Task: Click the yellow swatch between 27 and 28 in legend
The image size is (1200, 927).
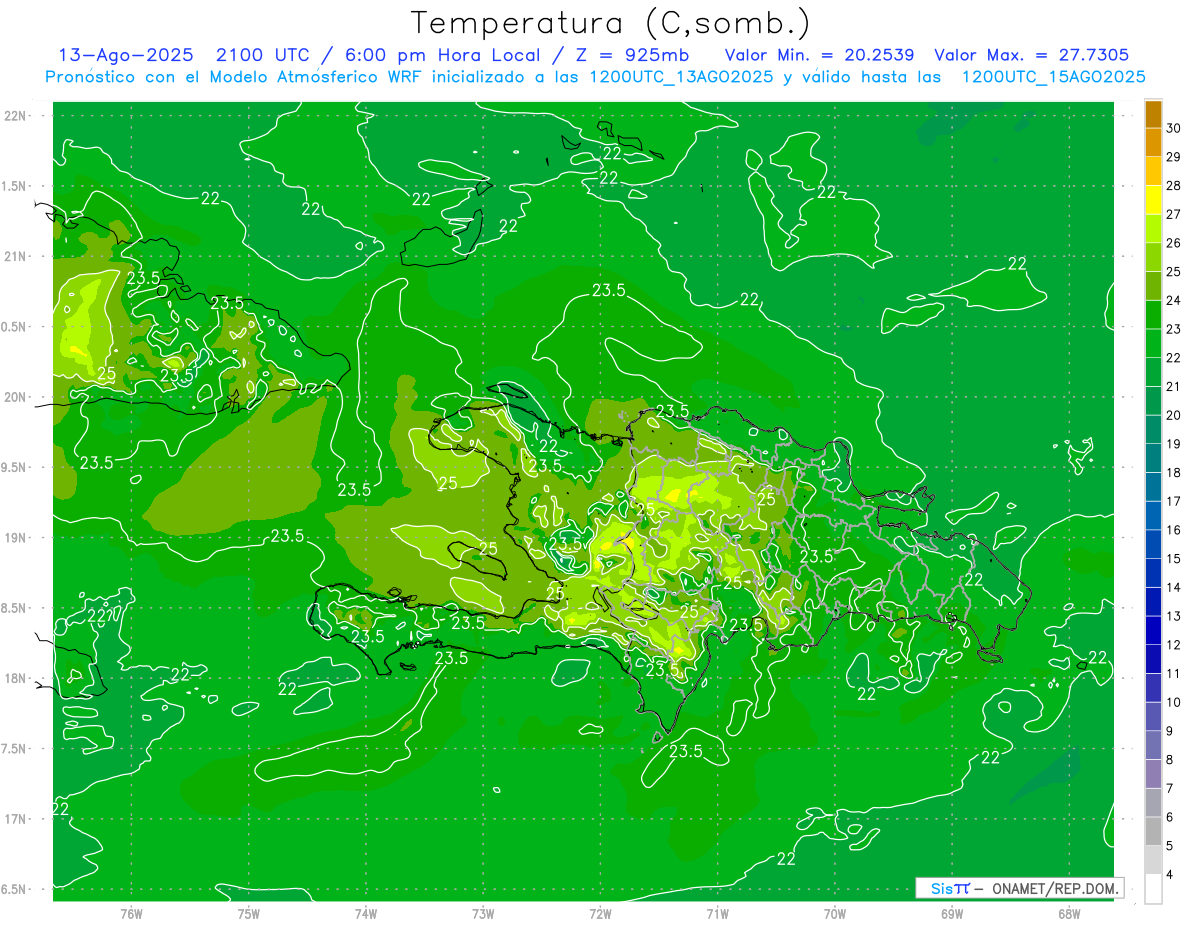Action: (1153, 199)
